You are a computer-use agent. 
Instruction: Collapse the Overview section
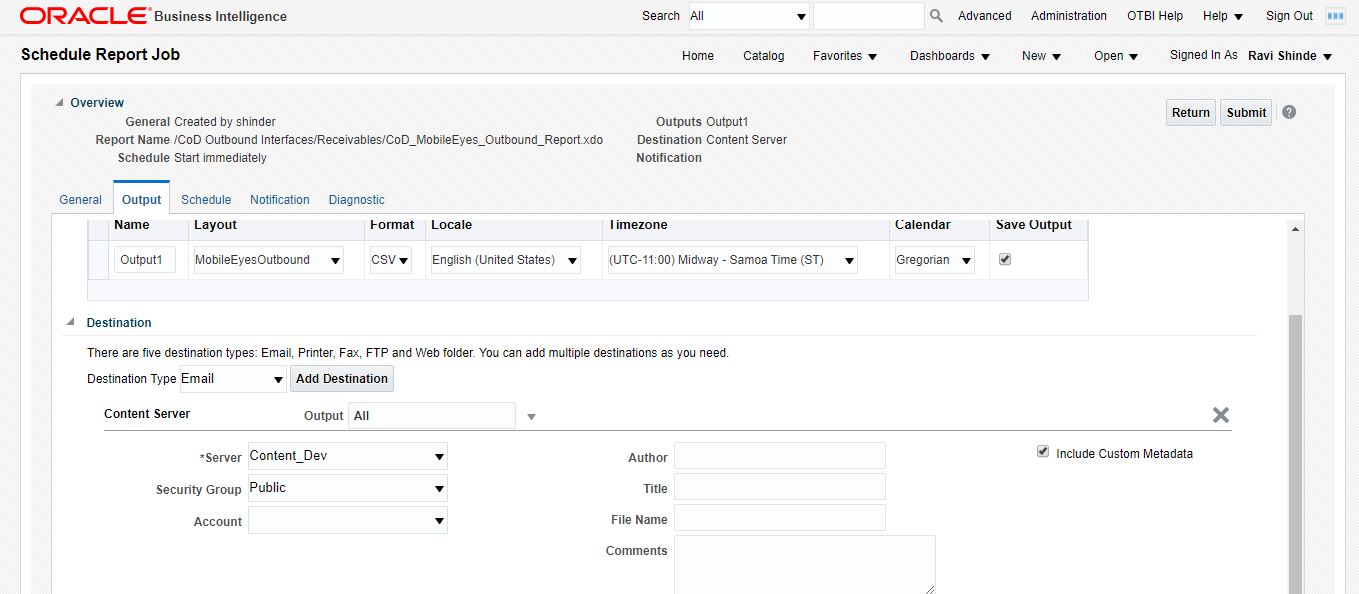pyautogui.click(x=60, y=102)
